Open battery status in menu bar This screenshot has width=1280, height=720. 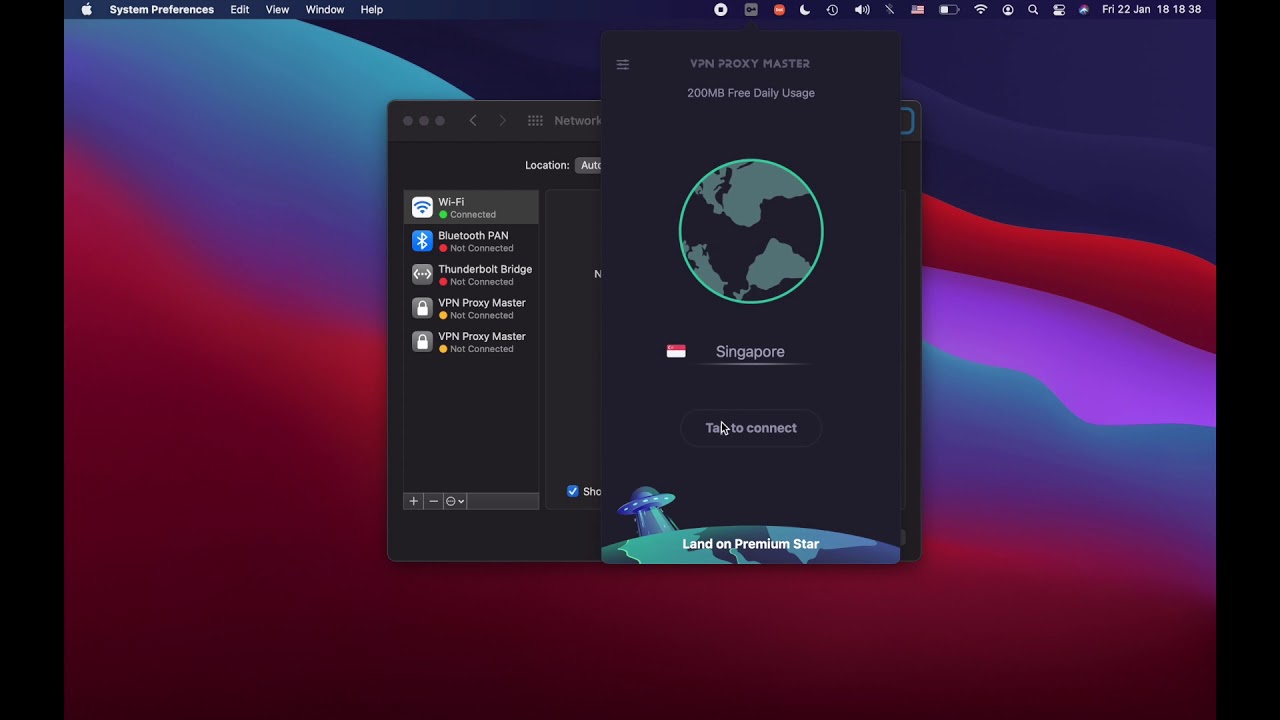pyautogui.click(x=948, y=9)
